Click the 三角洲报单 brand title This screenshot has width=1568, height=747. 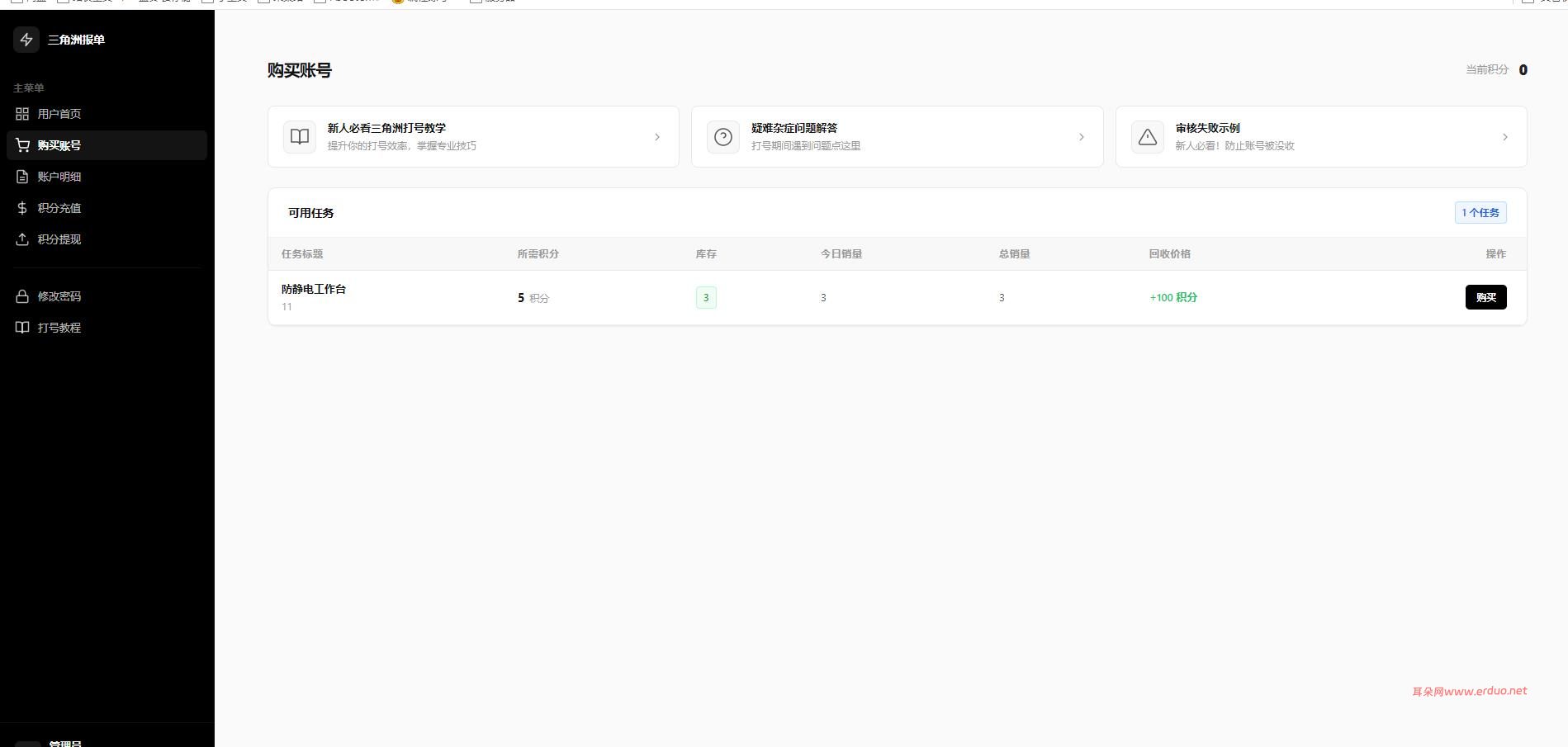pos(76,40)
